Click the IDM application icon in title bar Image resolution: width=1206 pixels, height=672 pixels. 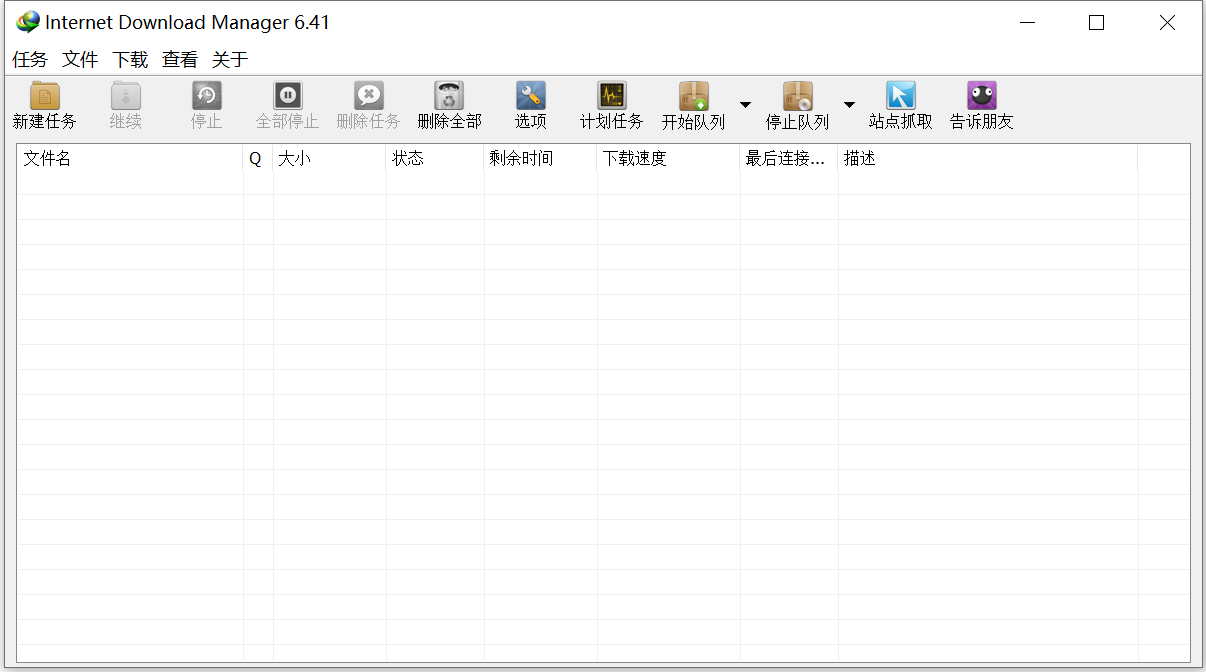(28, 22)
